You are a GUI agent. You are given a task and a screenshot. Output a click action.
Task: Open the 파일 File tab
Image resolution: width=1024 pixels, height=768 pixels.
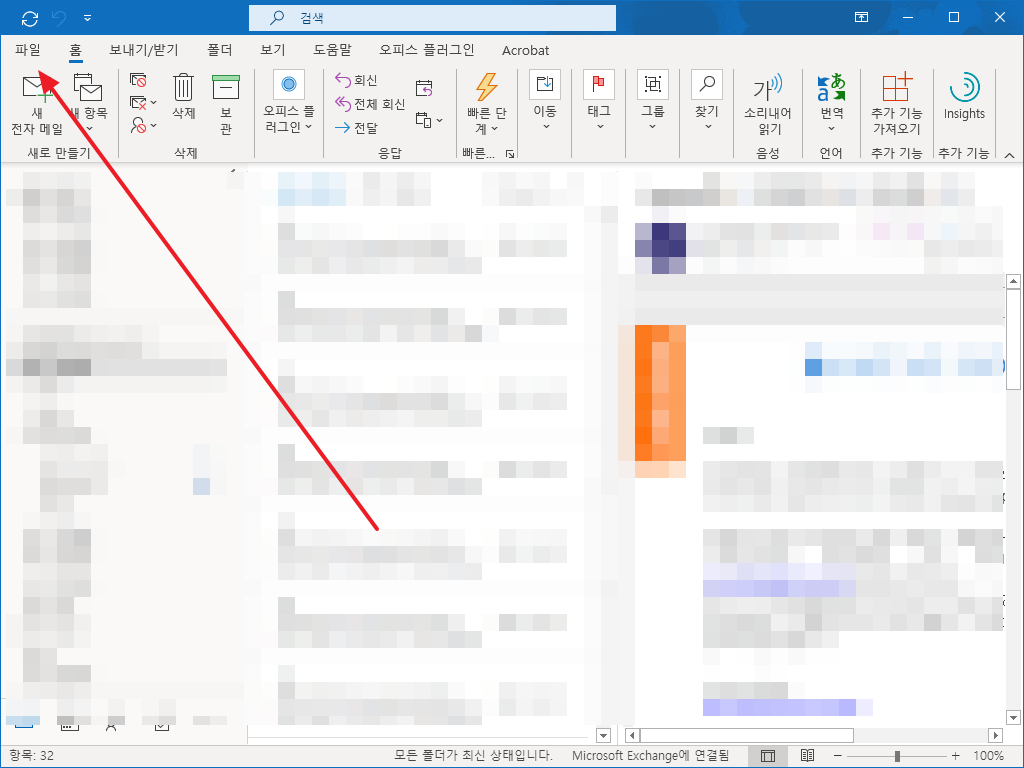(x=28, y=50)
